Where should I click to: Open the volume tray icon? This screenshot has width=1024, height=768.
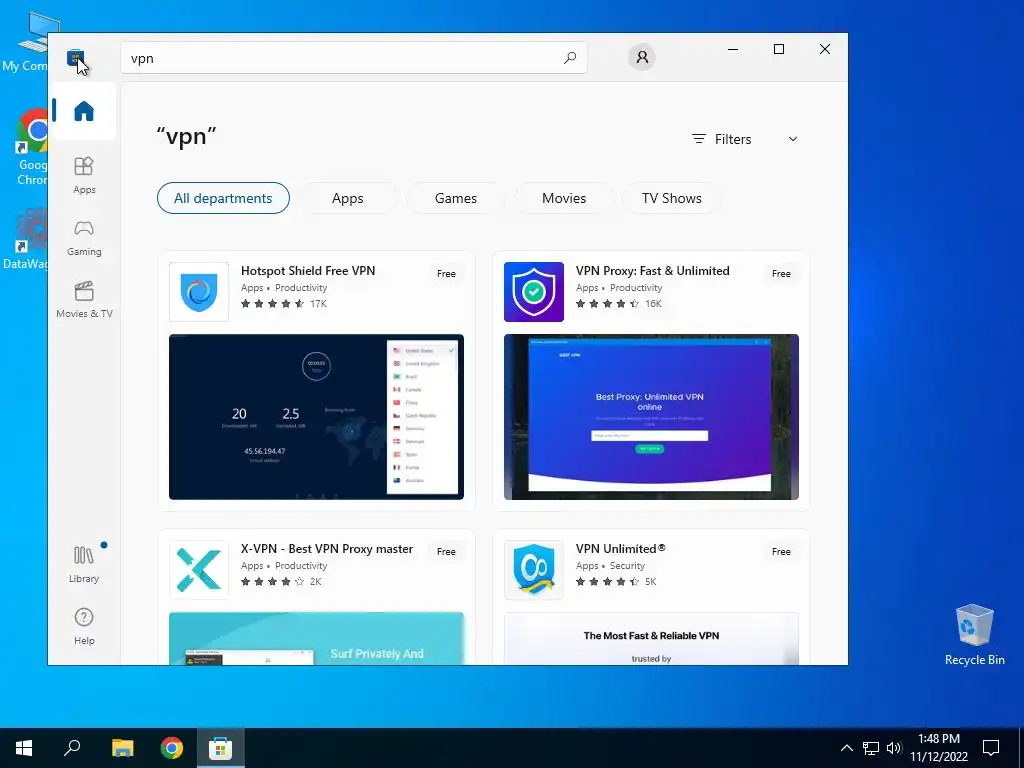point(894,748)
